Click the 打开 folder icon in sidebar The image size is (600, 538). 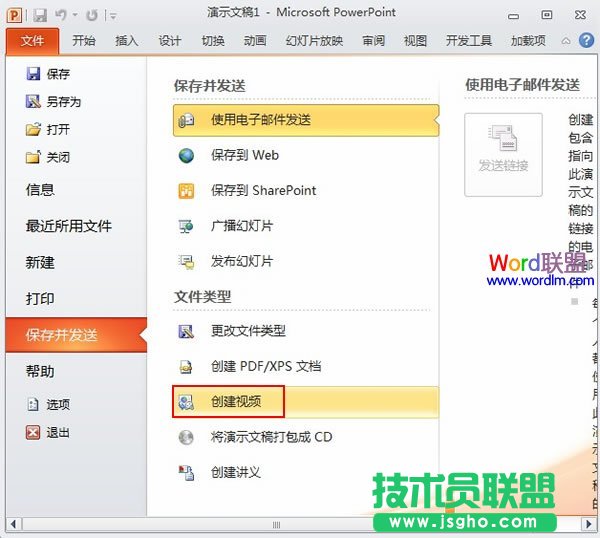tap(33, 129)
